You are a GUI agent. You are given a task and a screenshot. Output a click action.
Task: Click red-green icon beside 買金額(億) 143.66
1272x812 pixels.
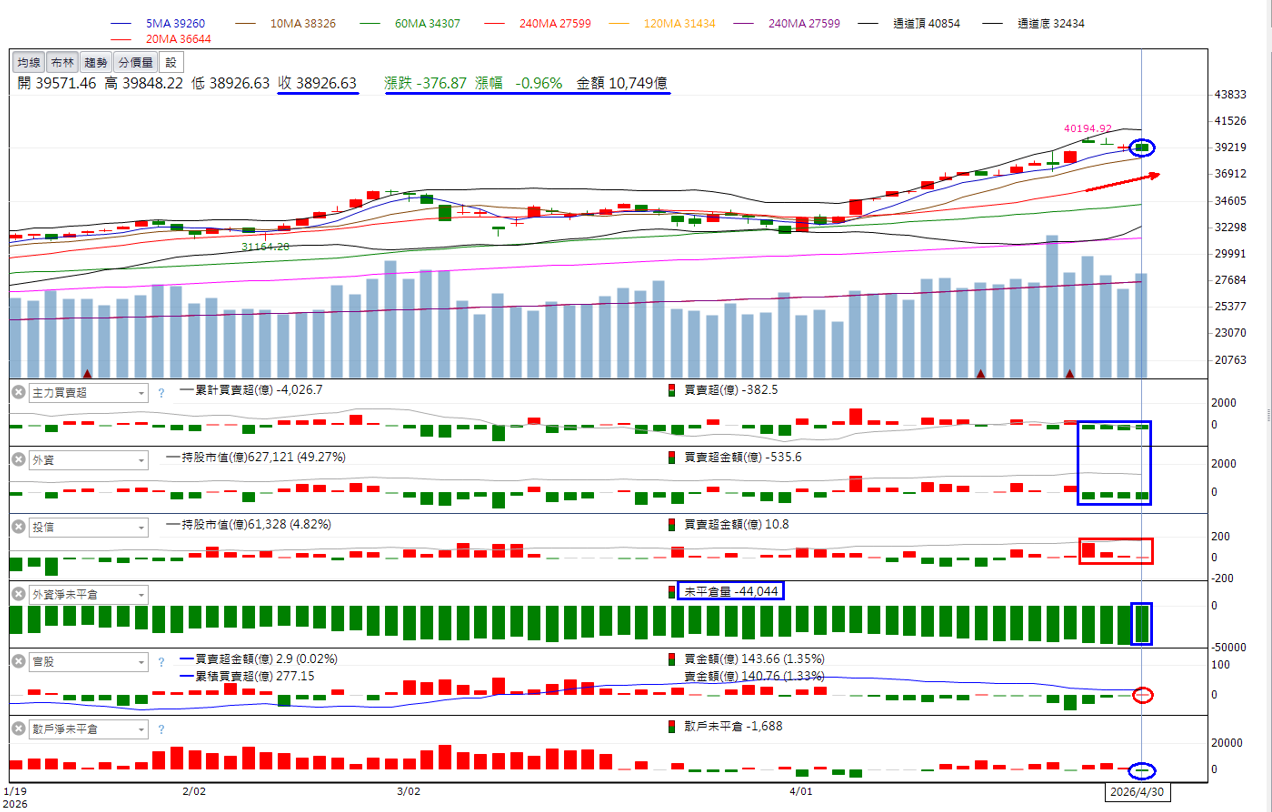[671, 659]
